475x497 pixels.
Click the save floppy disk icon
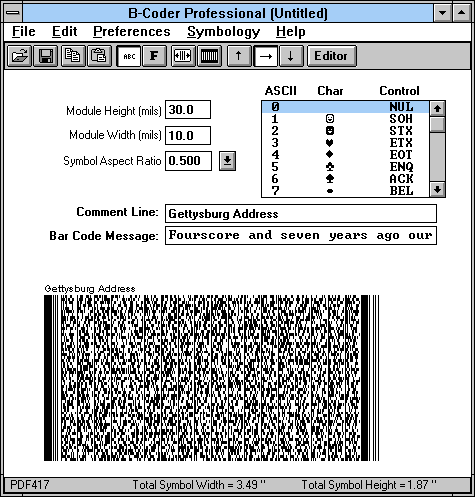pyautogui.click(x=46, y=56)
